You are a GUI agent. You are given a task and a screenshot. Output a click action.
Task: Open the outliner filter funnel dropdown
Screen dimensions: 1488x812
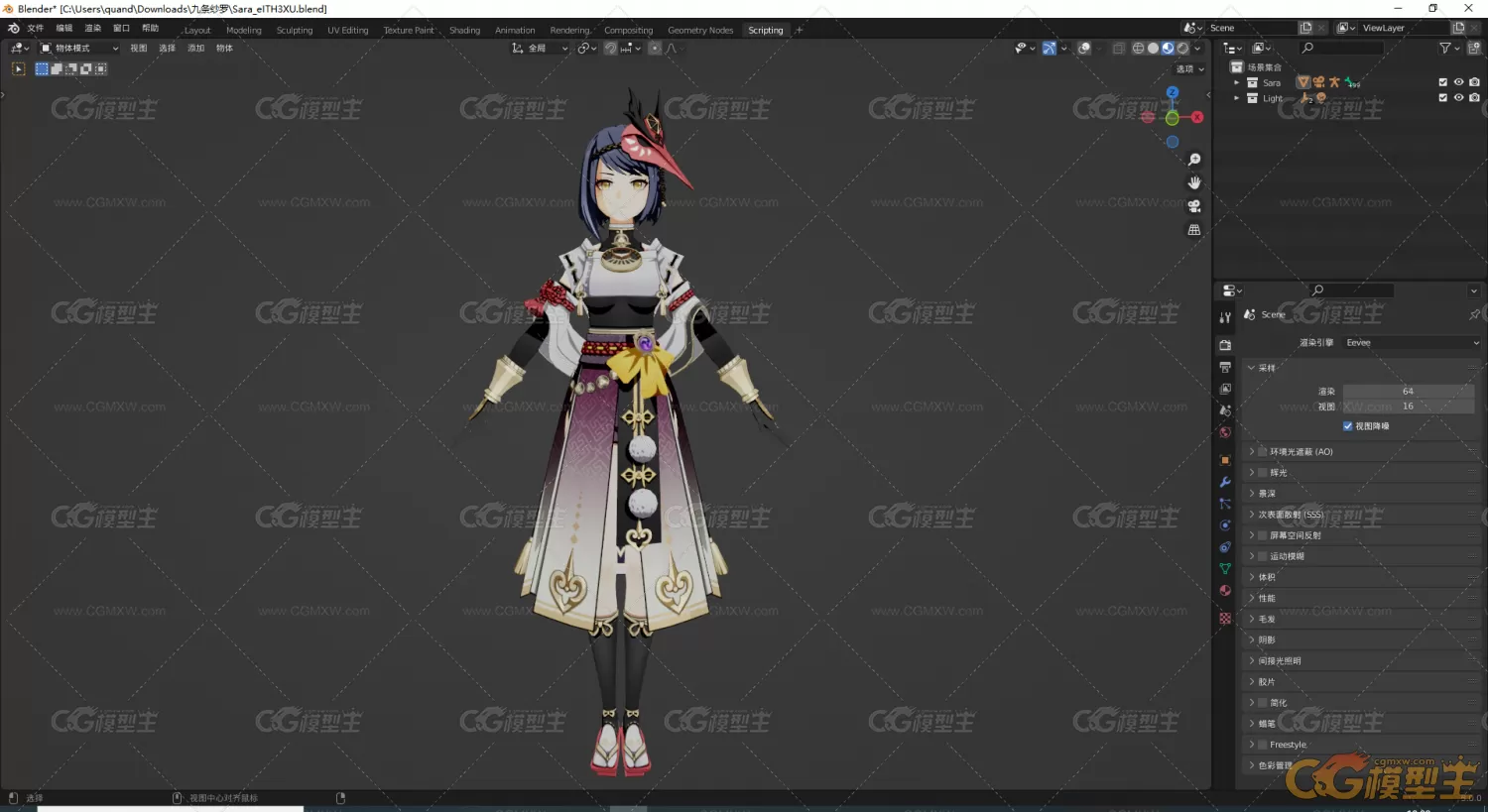(x=1449, y=48)
